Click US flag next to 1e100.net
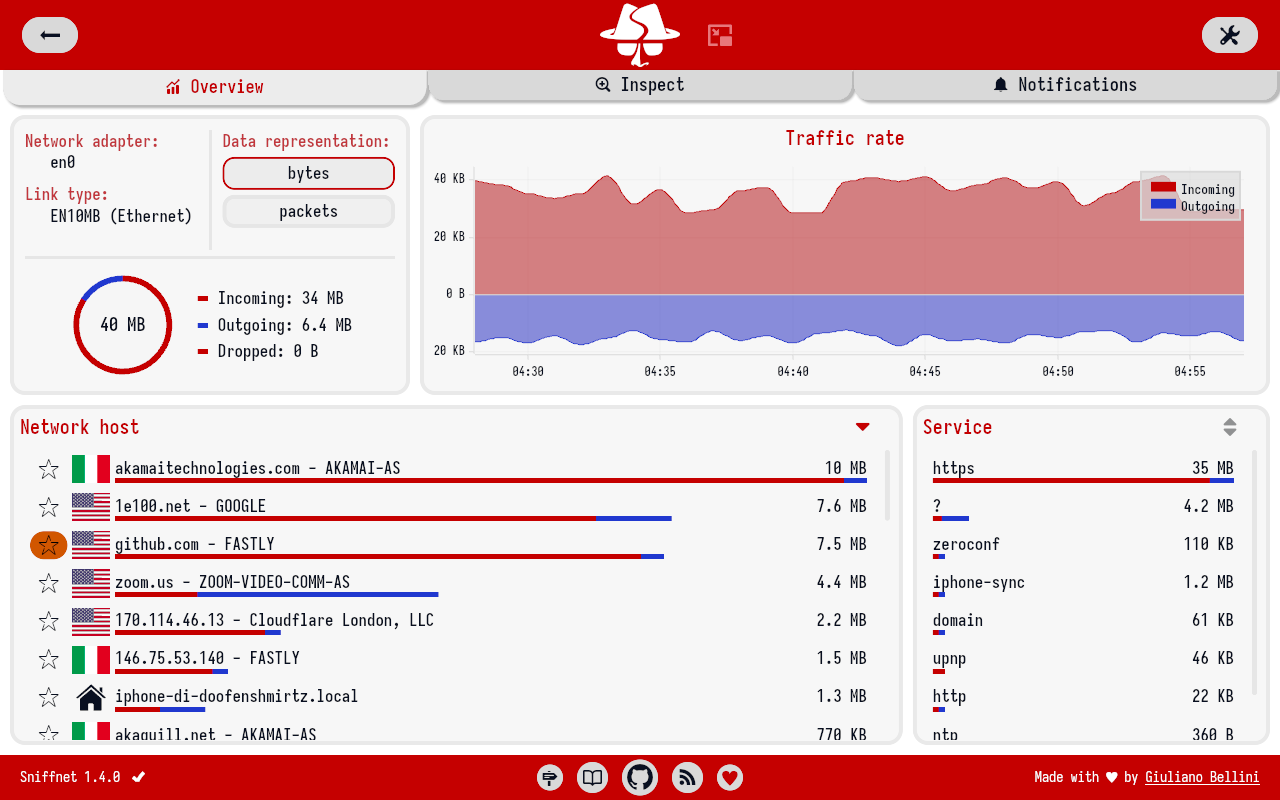This screenshot has height=800, width=1280. [91, 506]
